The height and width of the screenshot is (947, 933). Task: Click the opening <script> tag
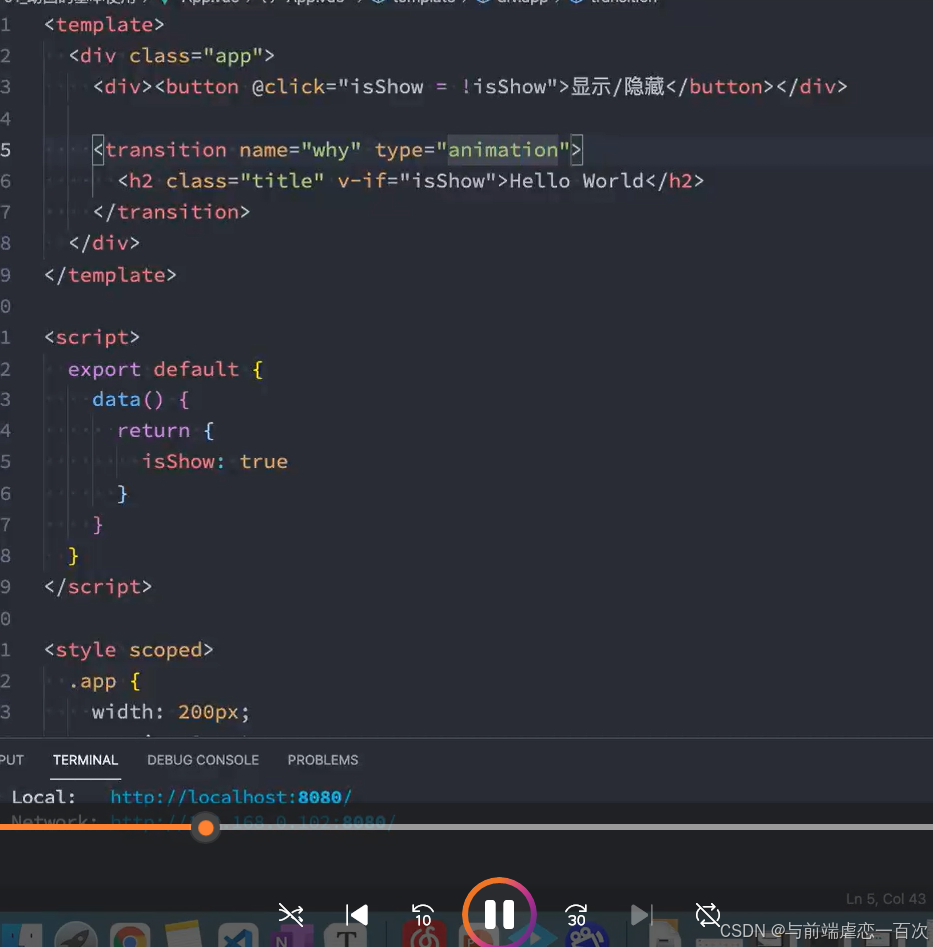click(x=92, y=337)
